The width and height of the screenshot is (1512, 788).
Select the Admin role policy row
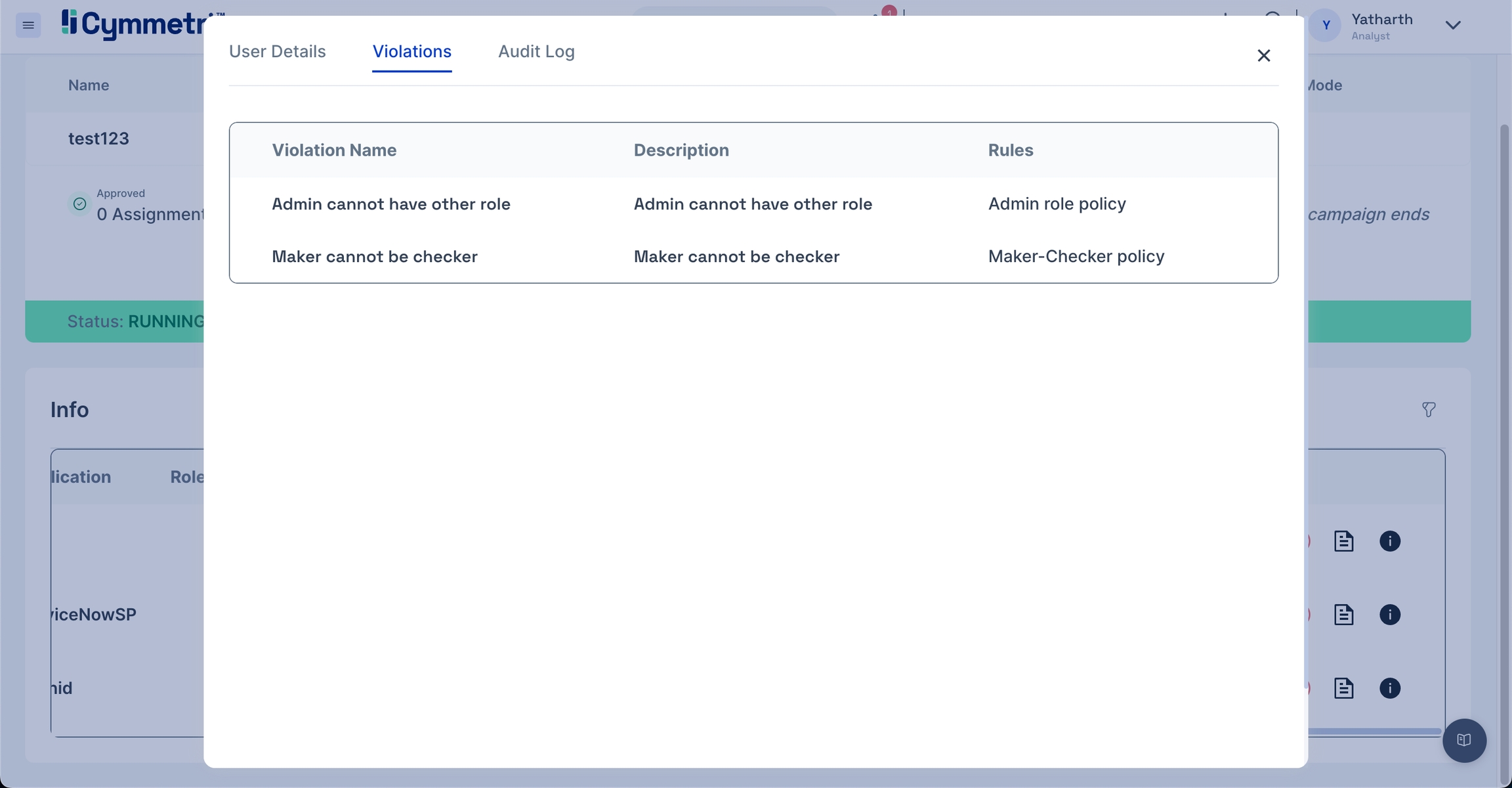click(1057, 204)
